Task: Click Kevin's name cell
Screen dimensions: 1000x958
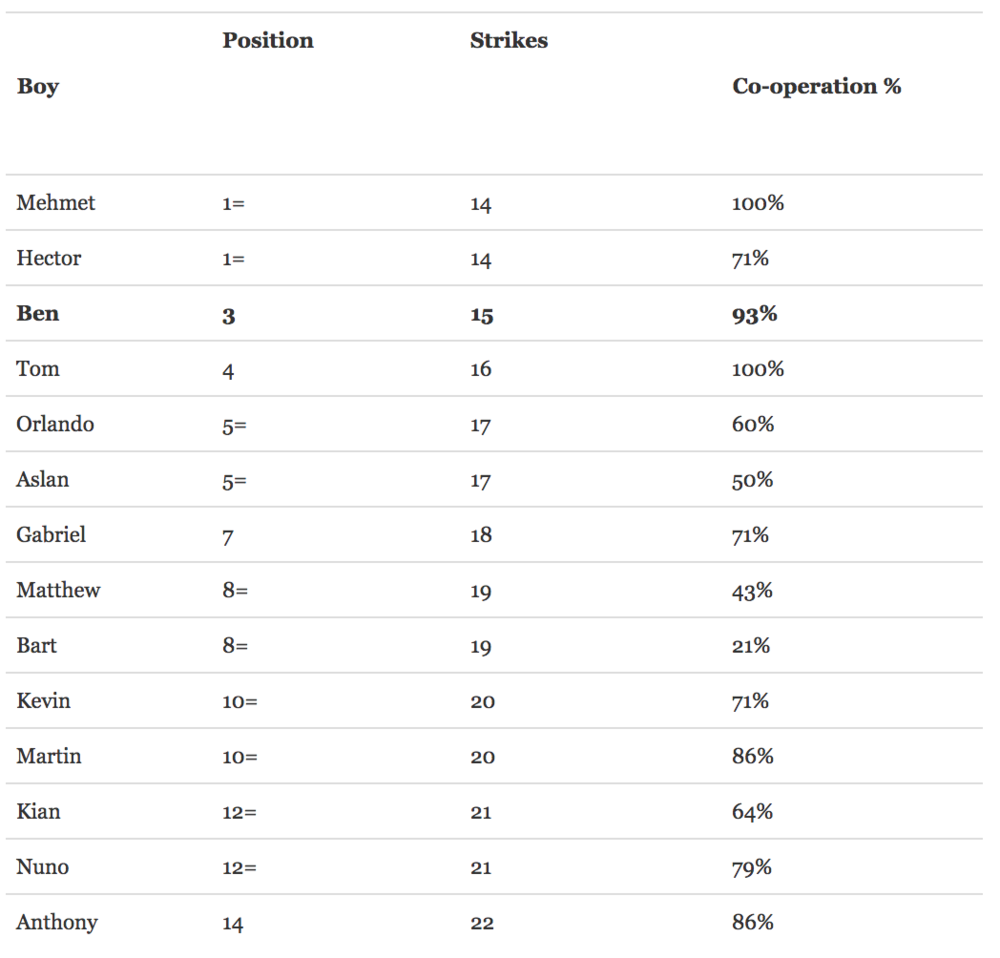Action: click(43, 701)
